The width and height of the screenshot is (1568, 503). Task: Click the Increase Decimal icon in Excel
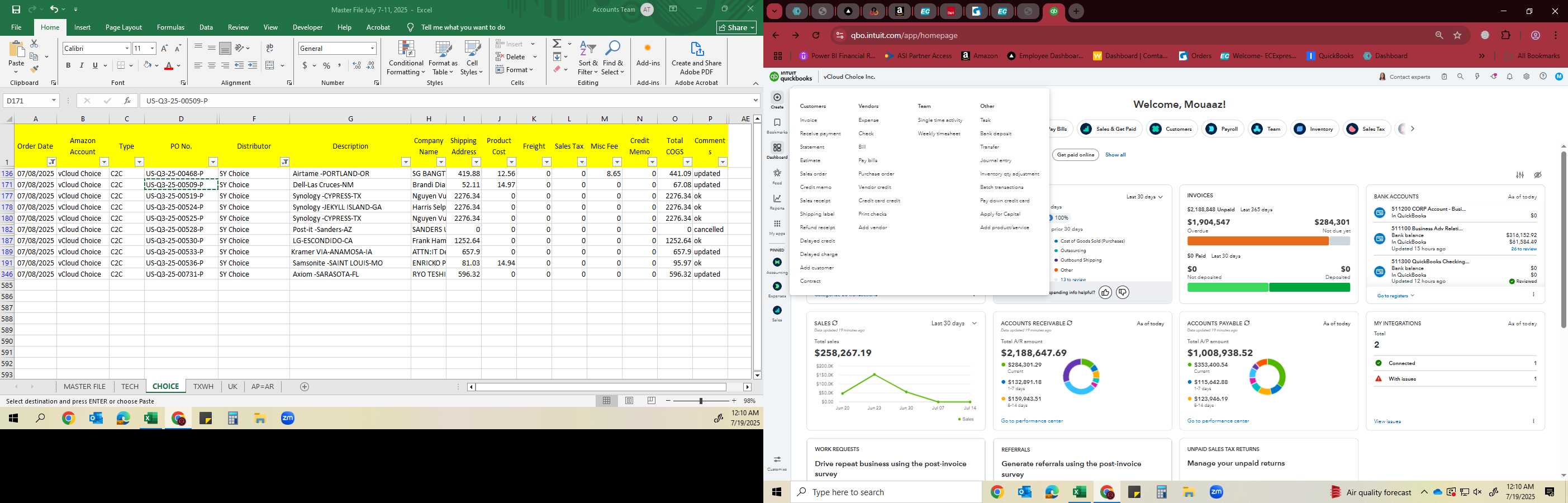point(357,65)
